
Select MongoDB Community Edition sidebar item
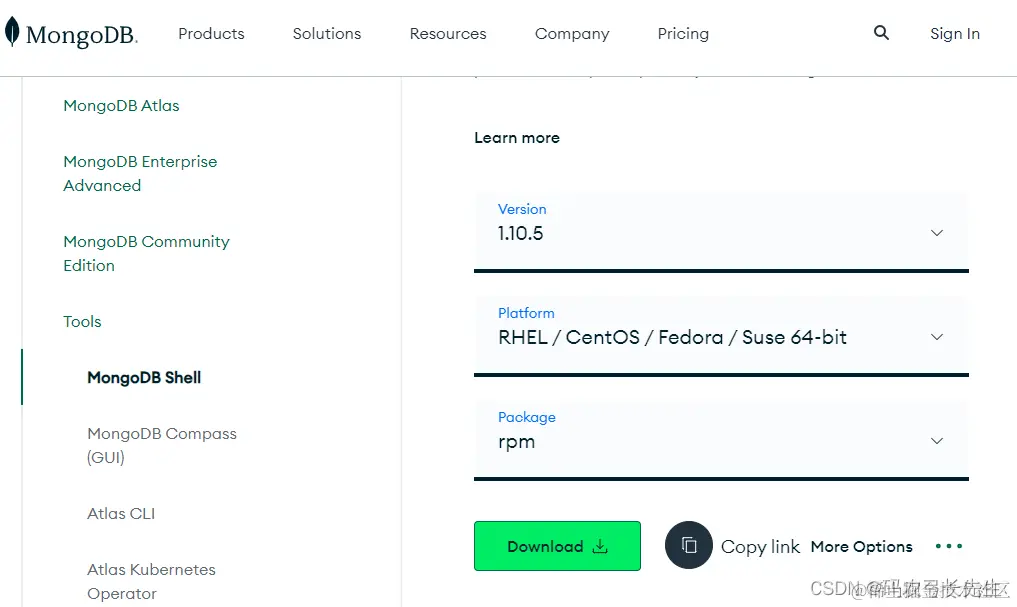tap(146, 253)
